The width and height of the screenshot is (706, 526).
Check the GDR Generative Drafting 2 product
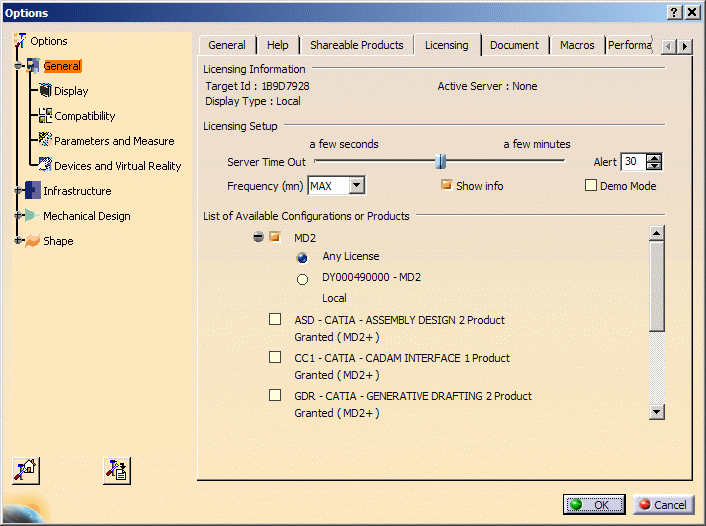(x=275, y=395)
